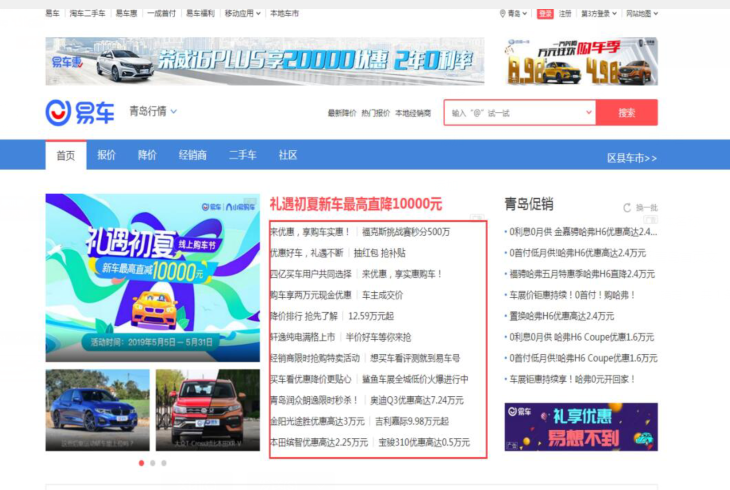Screen dimensions: 730x490
Task: Click 福骋哈弗五月特惠季哈弗H6直降2.4万元
Action: (582, 274)
